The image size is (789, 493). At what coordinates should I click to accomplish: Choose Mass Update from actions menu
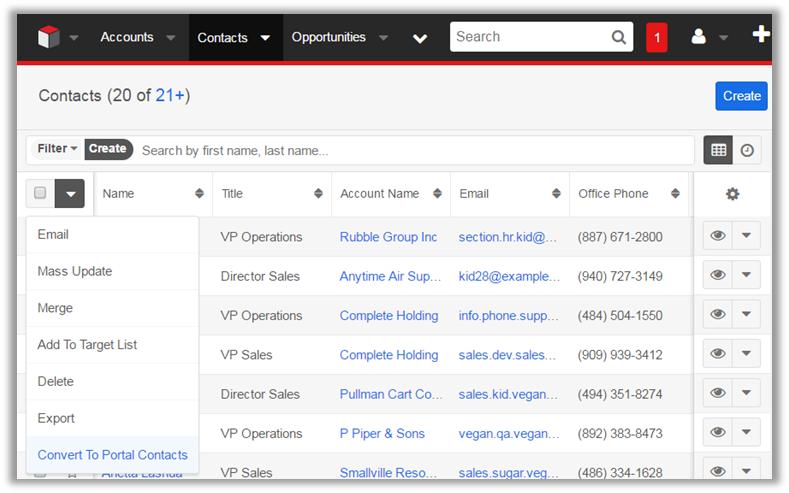[75, 271]
